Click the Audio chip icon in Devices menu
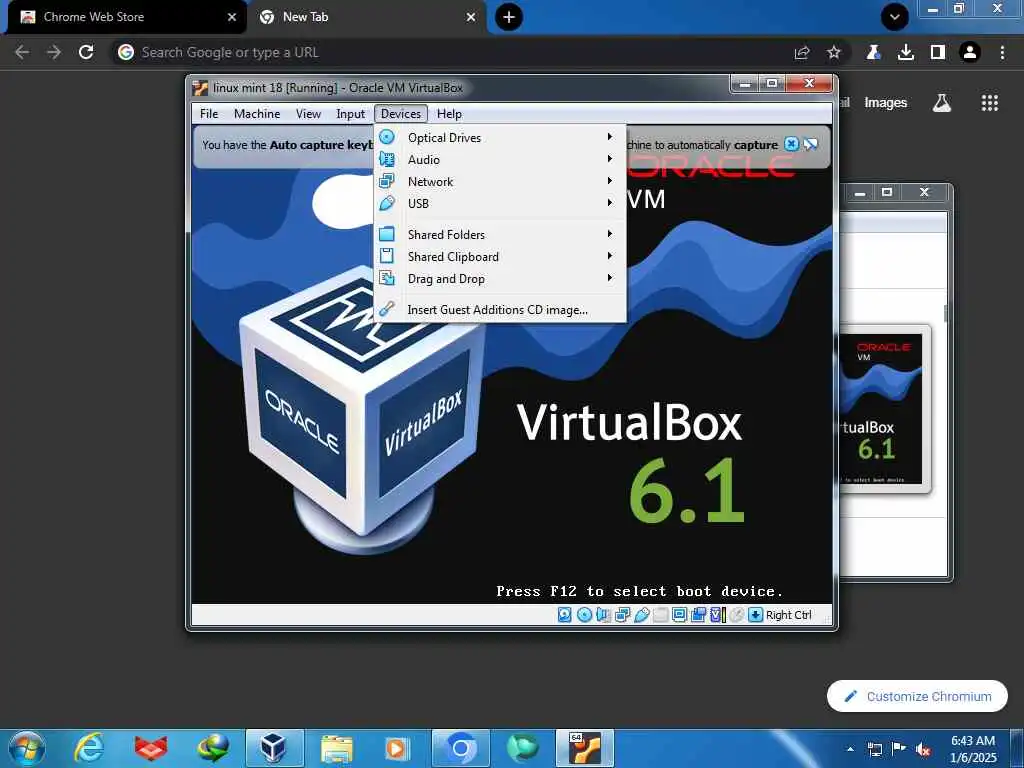The width and height of the screenshot is (1024, 768). [387, 159]
